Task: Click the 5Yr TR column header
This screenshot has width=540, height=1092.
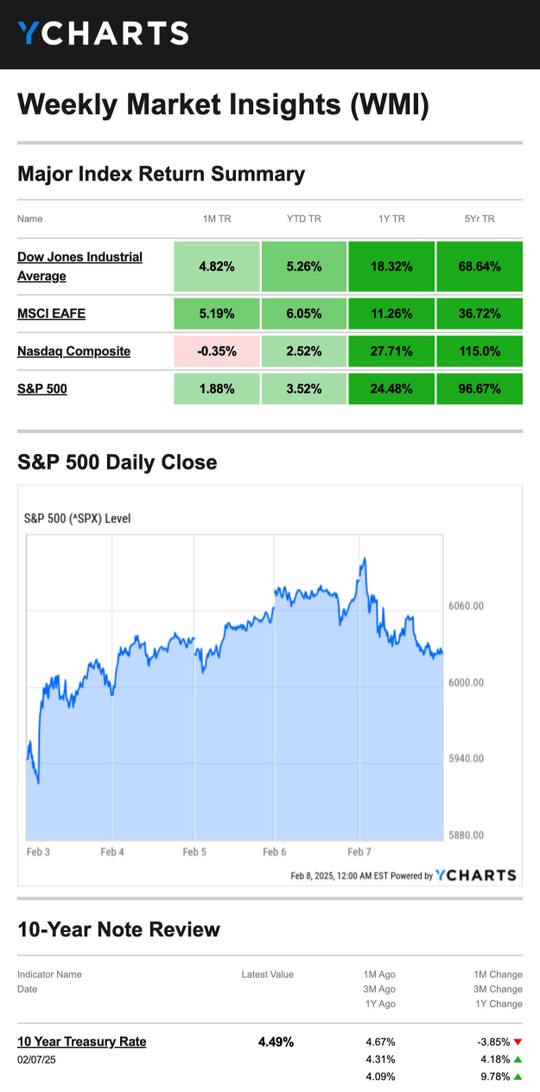Action: click(x=479, y=219)
